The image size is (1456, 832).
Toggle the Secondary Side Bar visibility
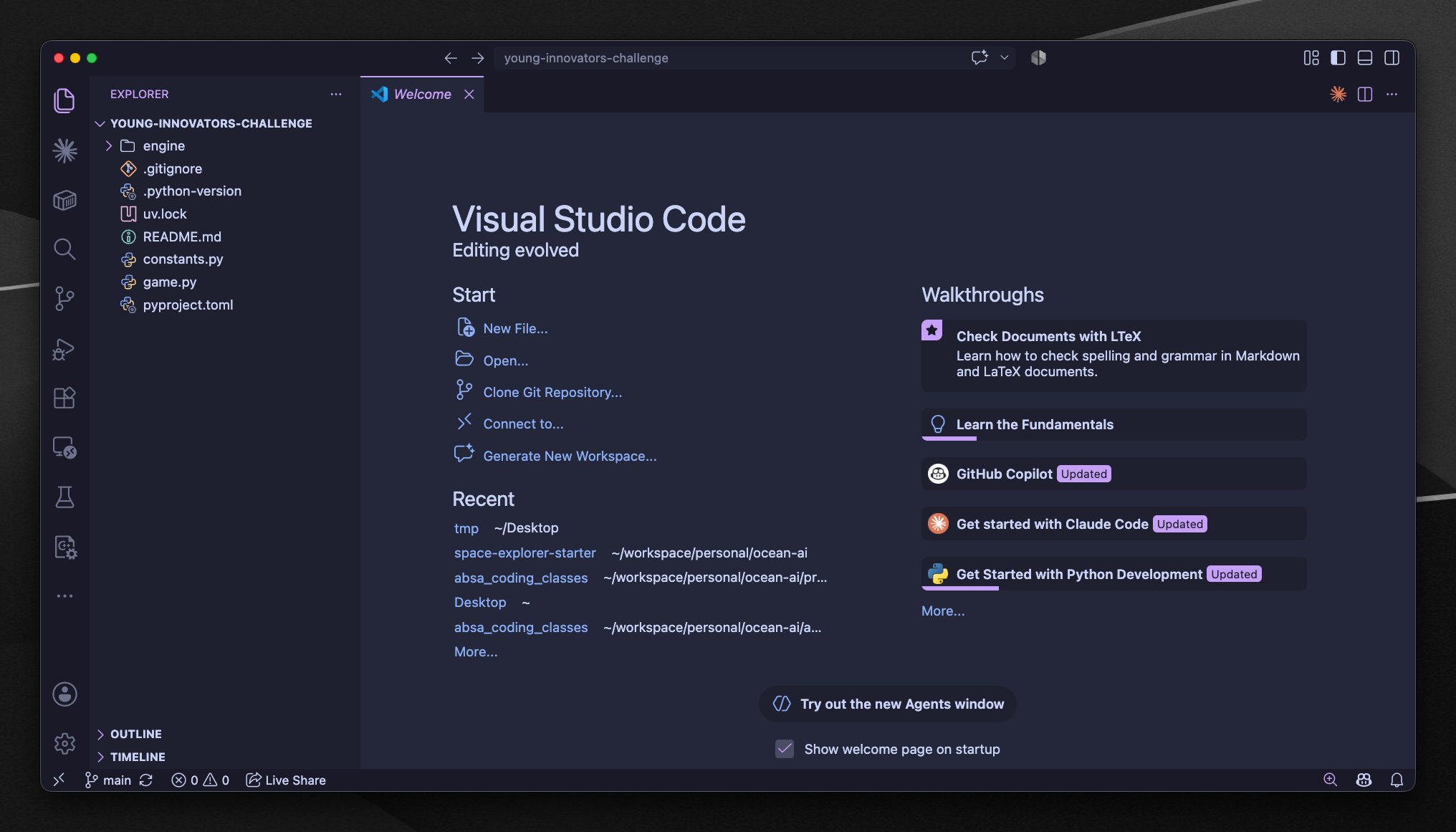1392,58
